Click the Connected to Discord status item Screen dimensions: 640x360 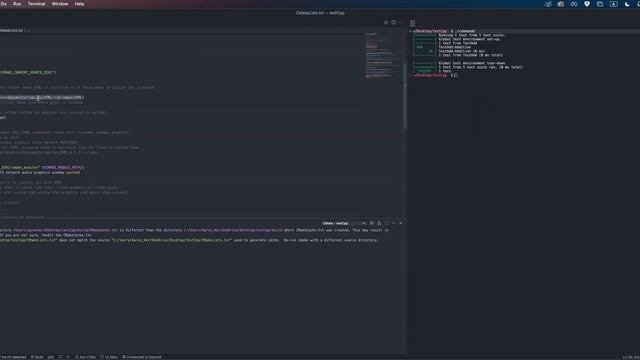(142, 357)
